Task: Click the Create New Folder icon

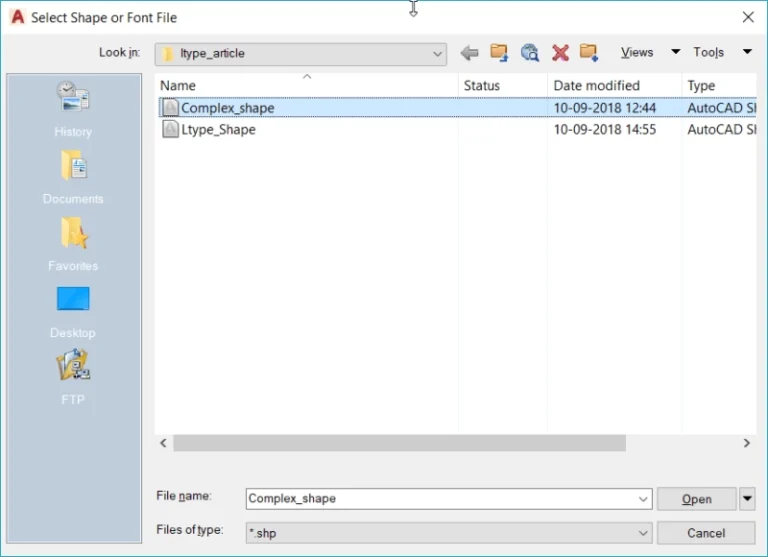Action: click(589, 52)
